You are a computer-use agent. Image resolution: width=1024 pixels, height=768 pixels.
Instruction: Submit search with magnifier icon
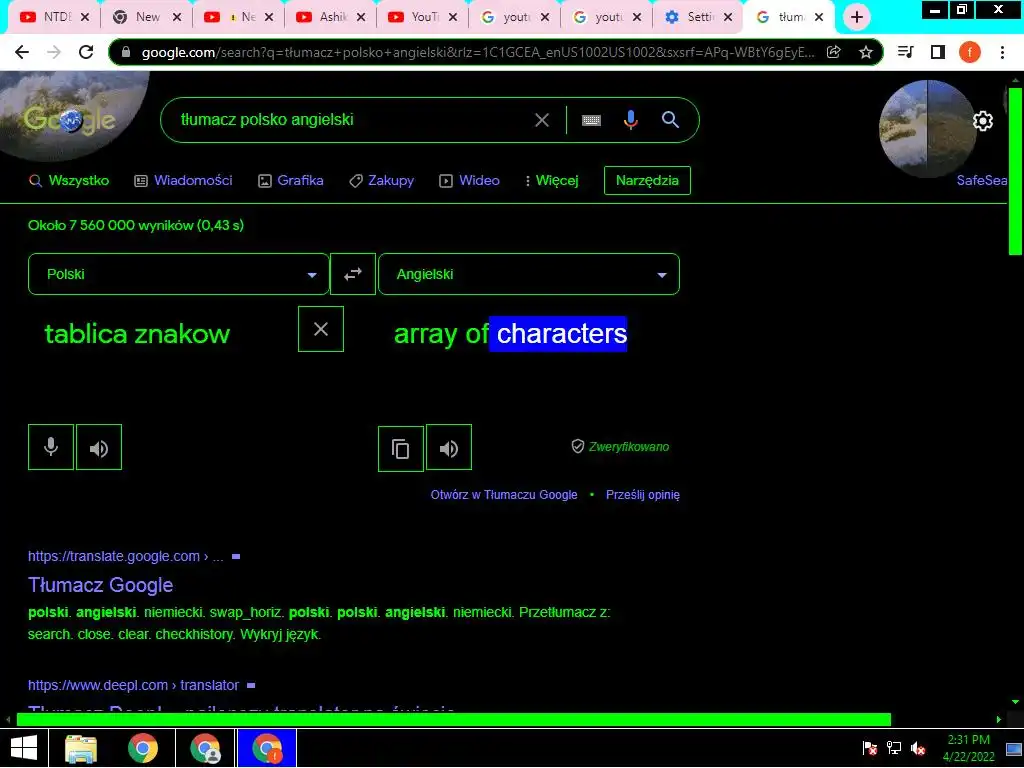(670, 120)
